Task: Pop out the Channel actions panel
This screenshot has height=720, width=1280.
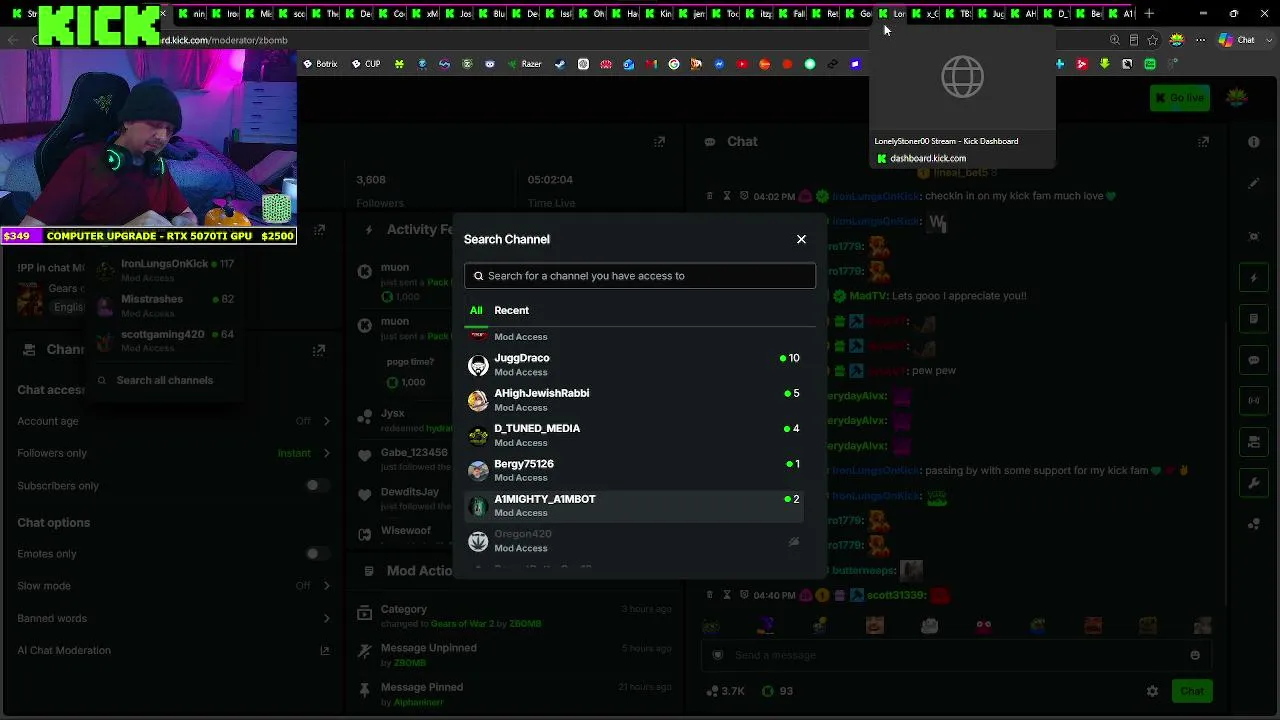Action: coord(319,350)
